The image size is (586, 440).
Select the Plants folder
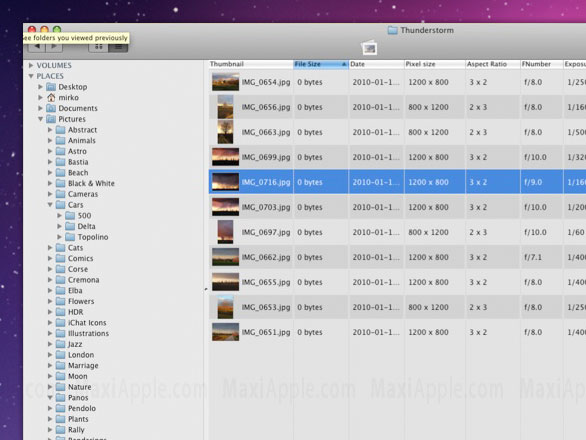[x=78, y=419]
